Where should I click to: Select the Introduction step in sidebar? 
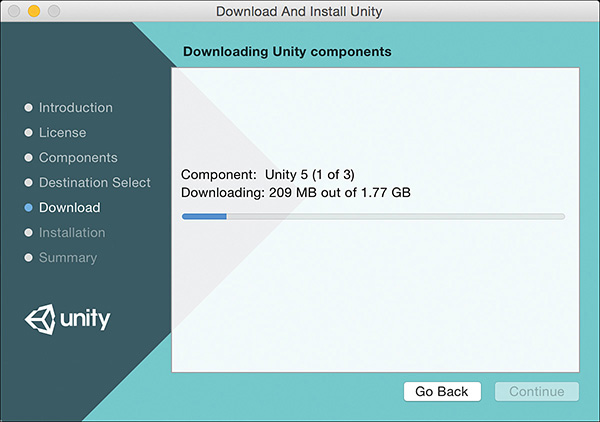click(76, 108)
